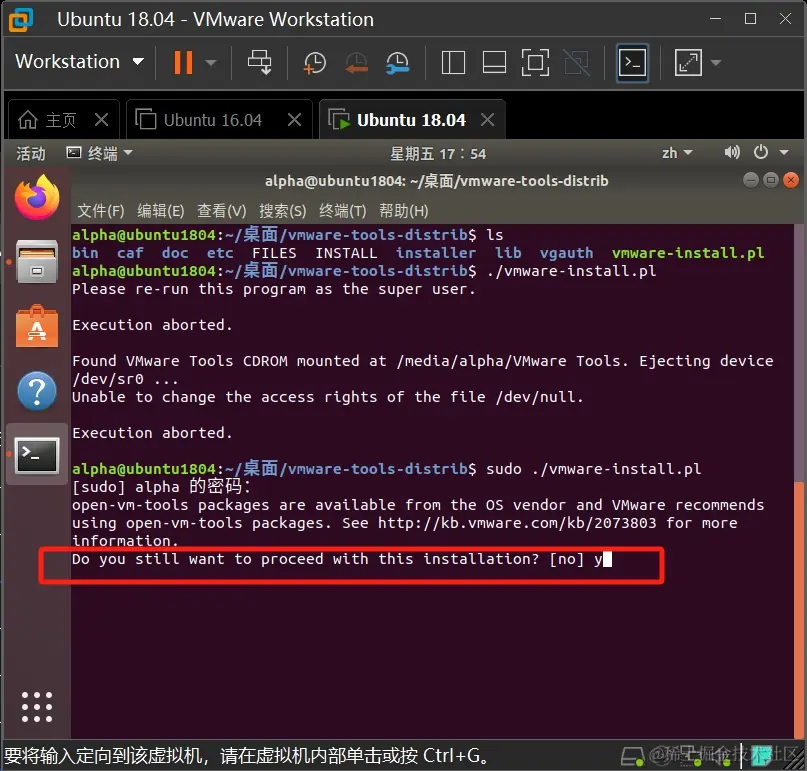Click the vgauth directory name in ls output
Image resolution: width=807 pixels, height=771 pixels.
[x=566, y=253]
